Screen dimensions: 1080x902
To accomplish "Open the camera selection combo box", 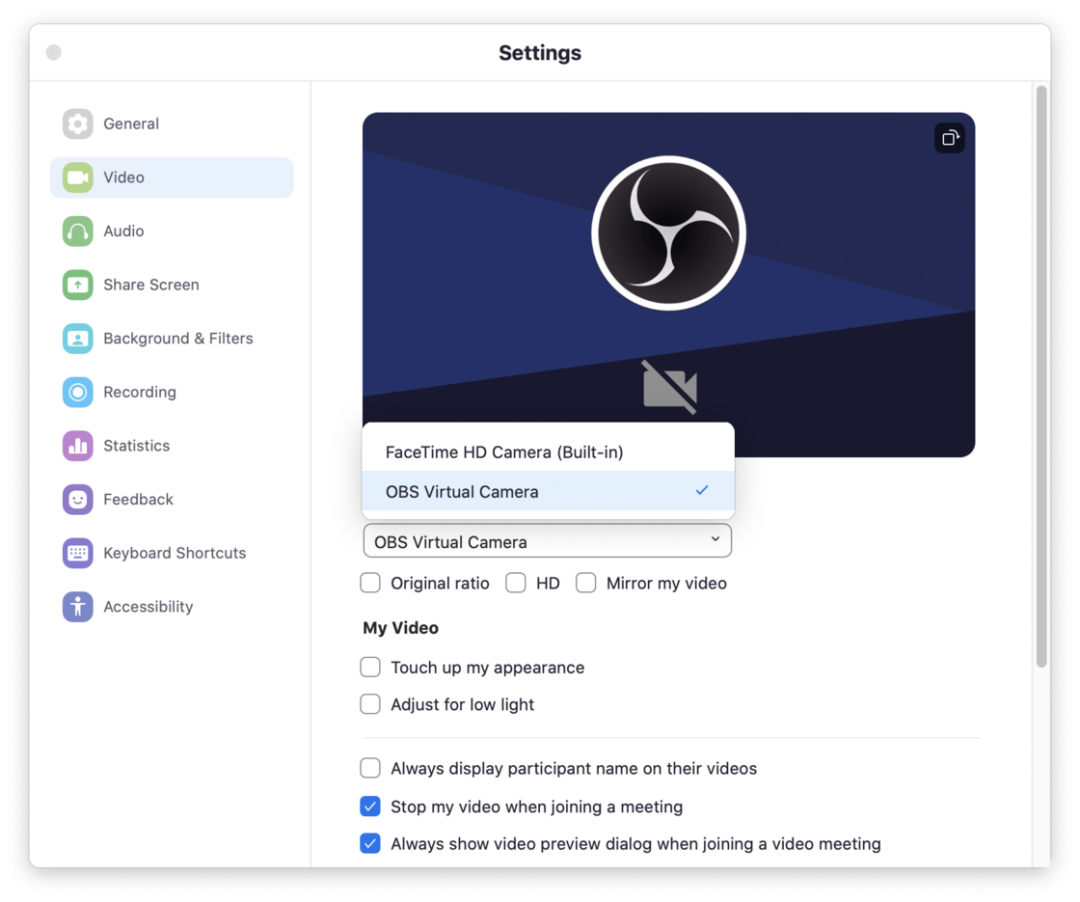I will (547, 542).
